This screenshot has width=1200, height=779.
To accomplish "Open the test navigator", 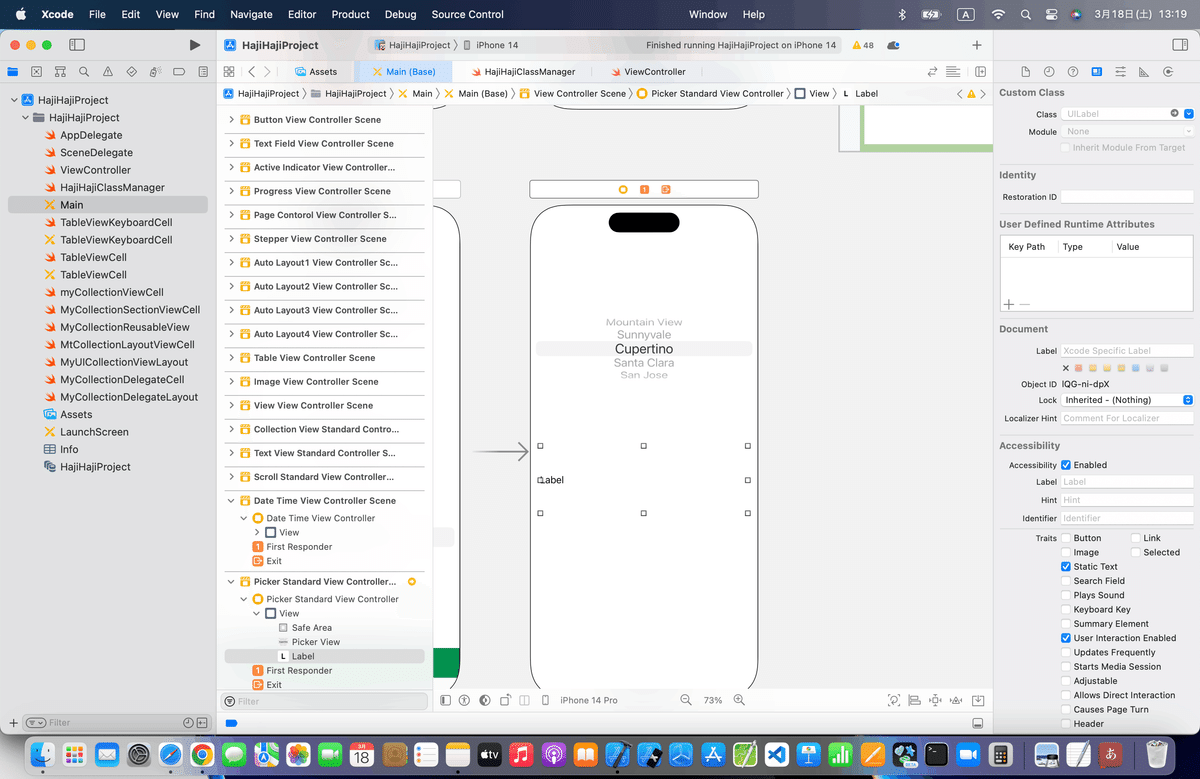I will pos(132,72).
